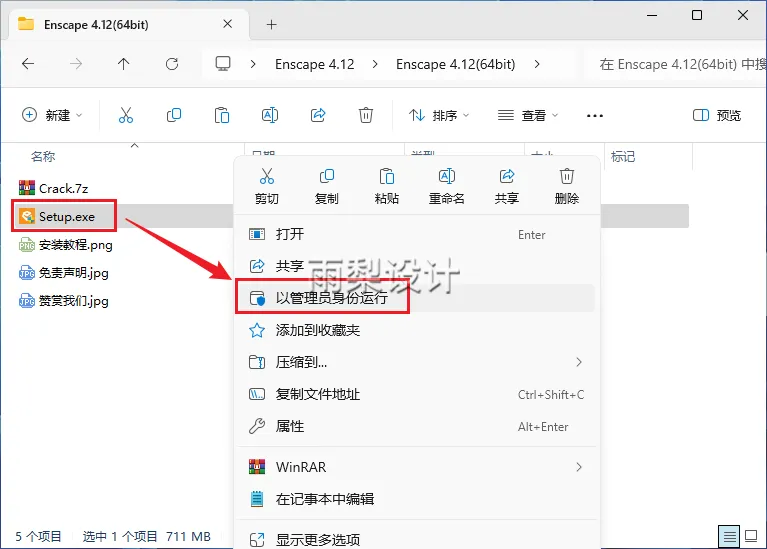Image resolution: width=767 pixels, height=549 pixels.
Task: Choose 在记事本中编辑
Action: coord(416,499)
